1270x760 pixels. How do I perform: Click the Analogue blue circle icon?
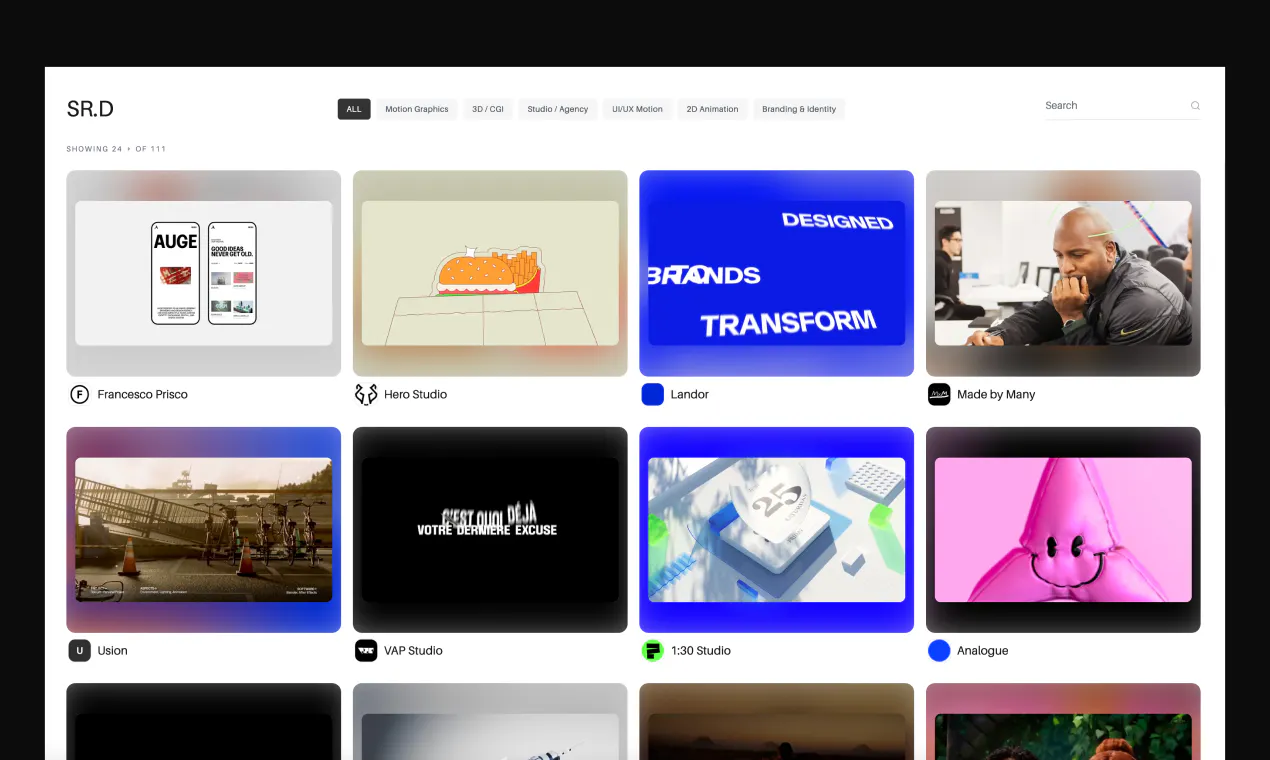[x=939, y=650]
